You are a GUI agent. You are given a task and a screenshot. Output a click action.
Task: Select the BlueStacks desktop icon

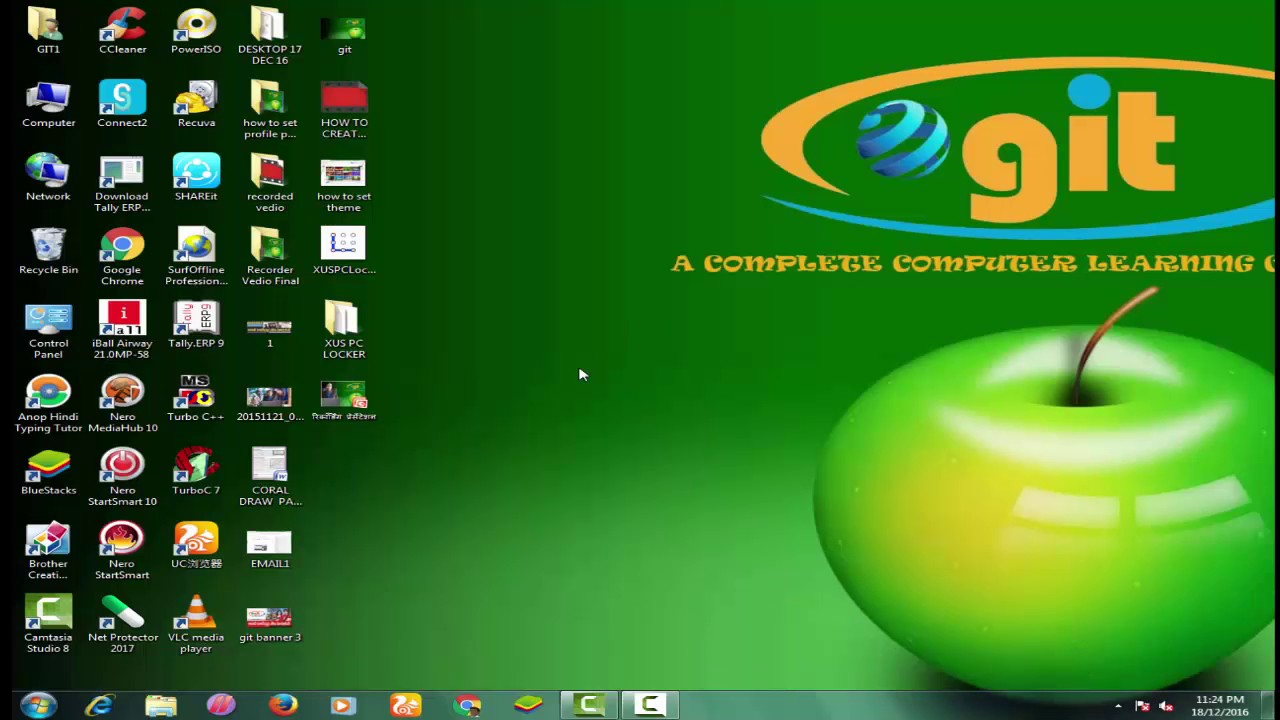(48, 472)
